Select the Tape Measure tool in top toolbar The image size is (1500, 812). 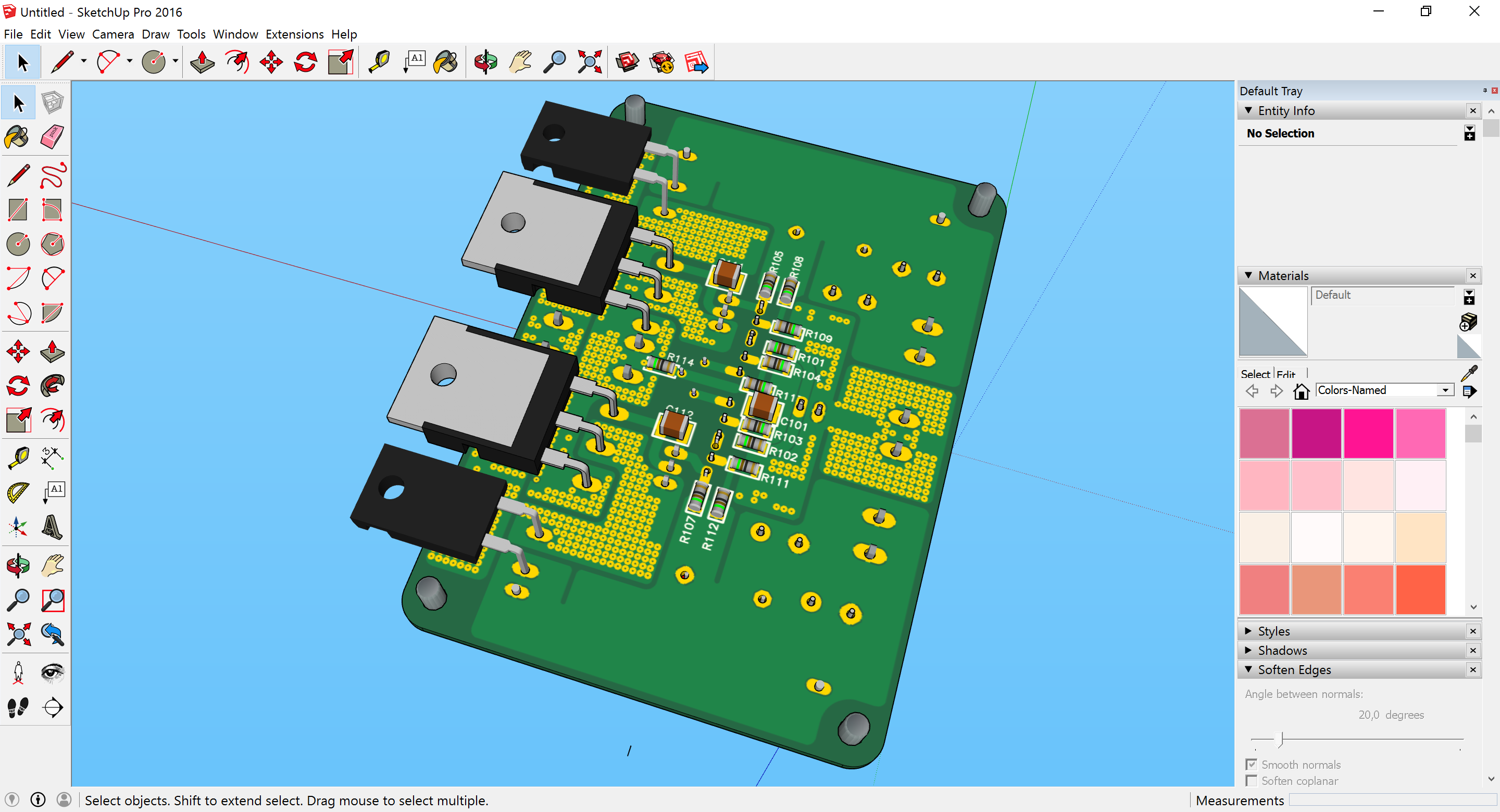coord(380,62)
